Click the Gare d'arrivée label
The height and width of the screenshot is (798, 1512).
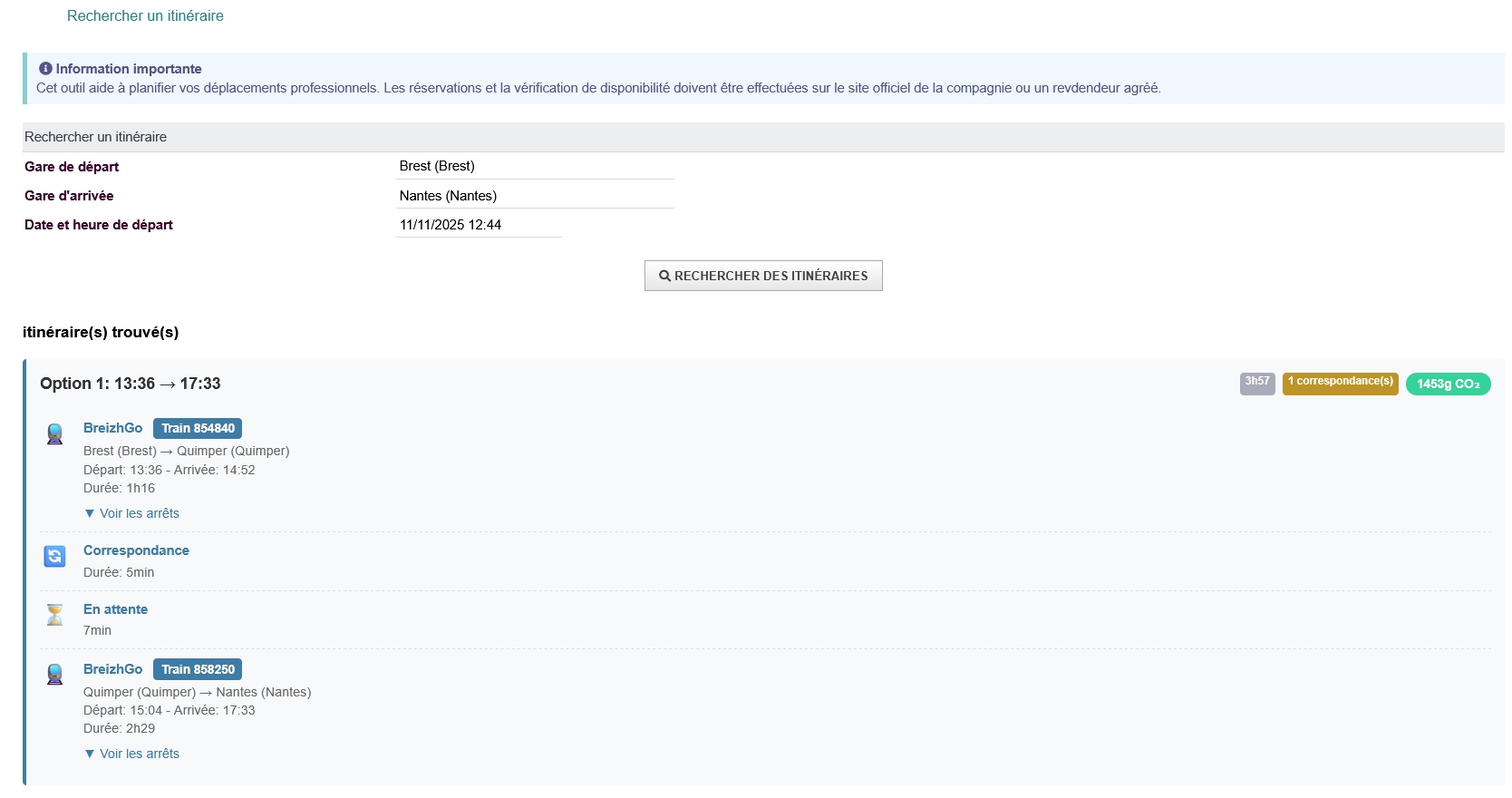69,196
